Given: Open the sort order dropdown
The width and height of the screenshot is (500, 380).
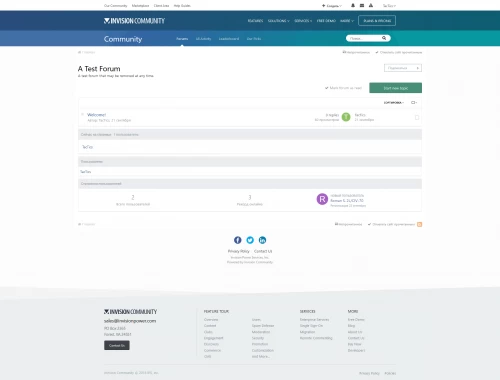Looking at the screenshot, I should coord(394,103).
